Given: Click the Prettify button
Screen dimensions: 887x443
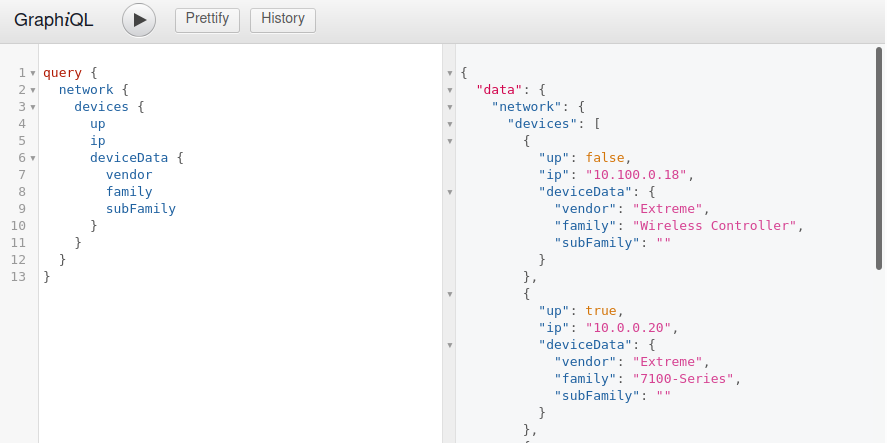Looking at the screenshot, I should tap(207, 19).
